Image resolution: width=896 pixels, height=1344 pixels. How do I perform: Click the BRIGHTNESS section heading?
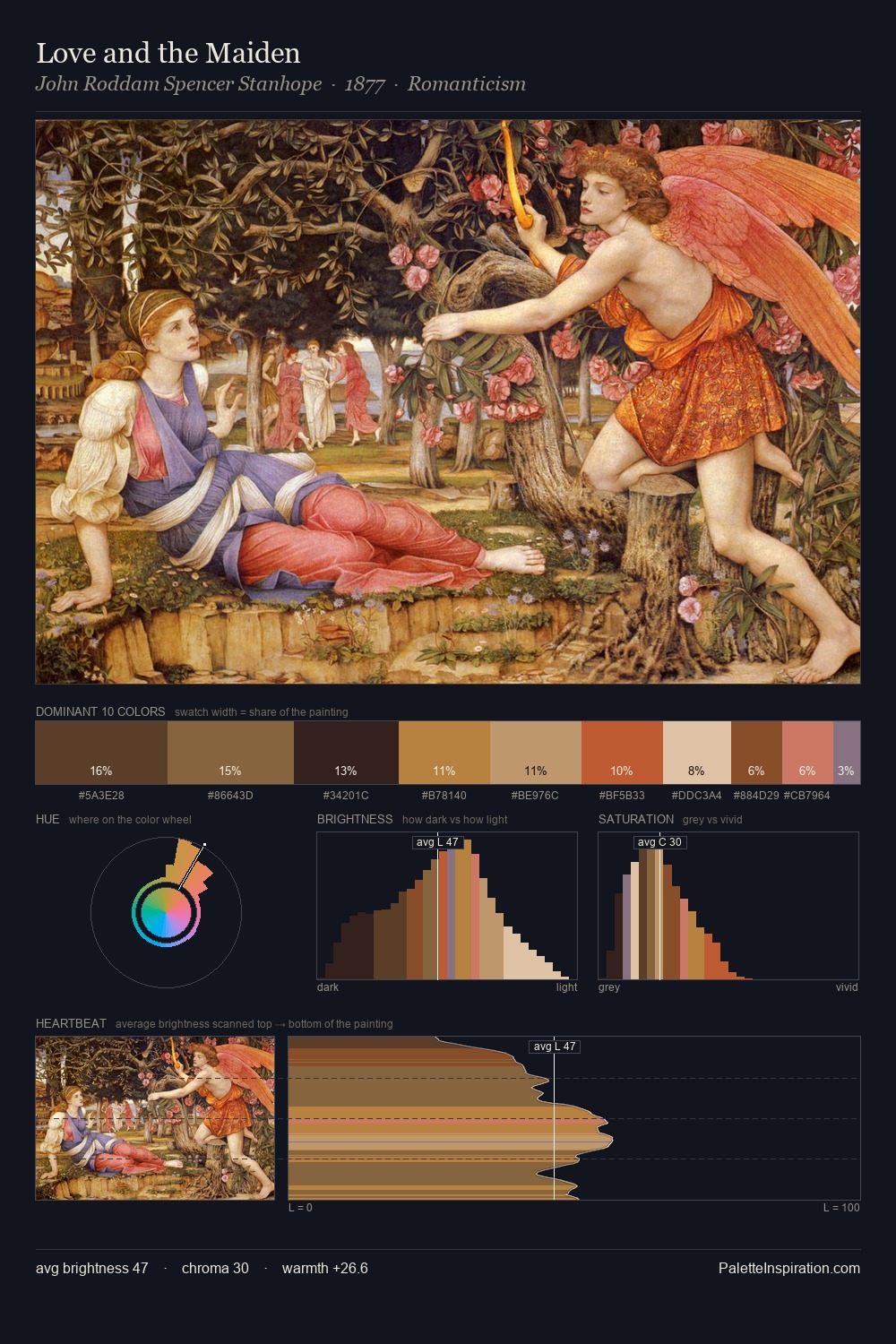355,819
